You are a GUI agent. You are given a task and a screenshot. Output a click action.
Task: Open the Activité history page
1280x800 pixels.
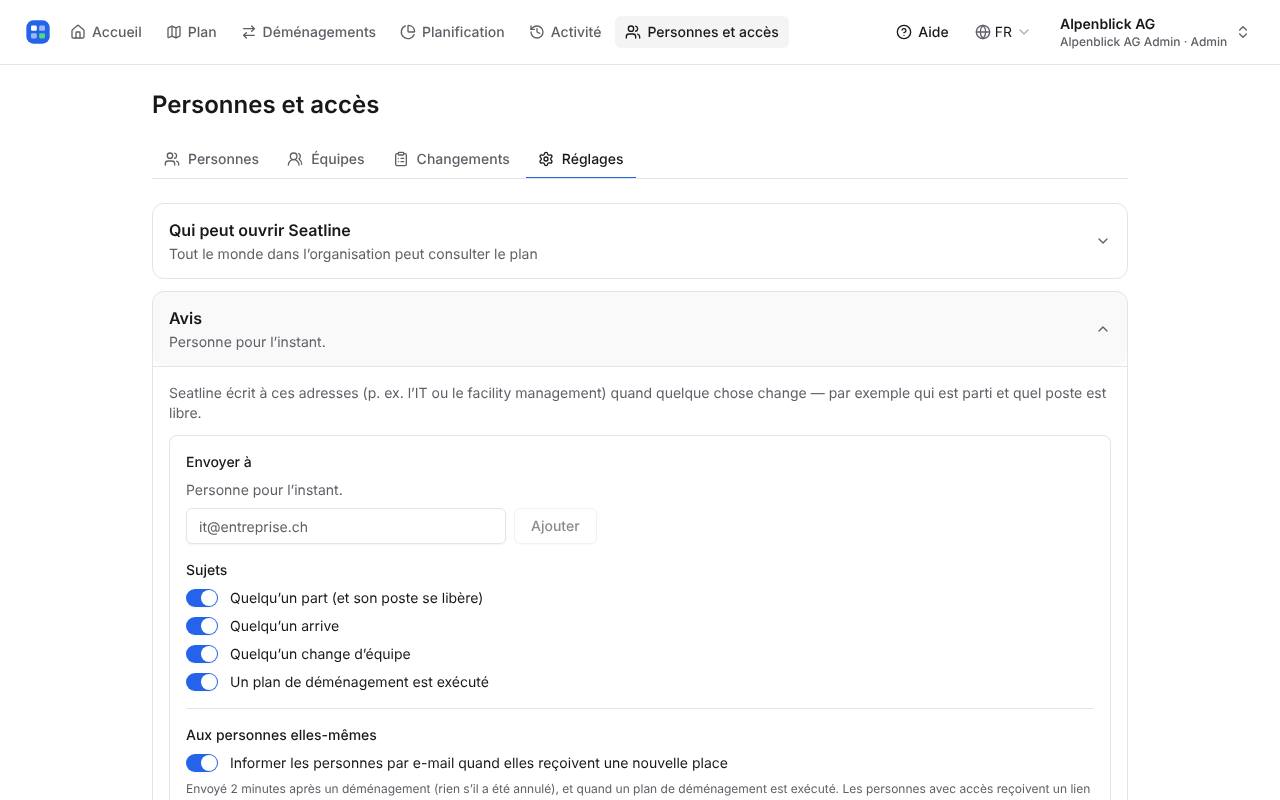(565, 32)
